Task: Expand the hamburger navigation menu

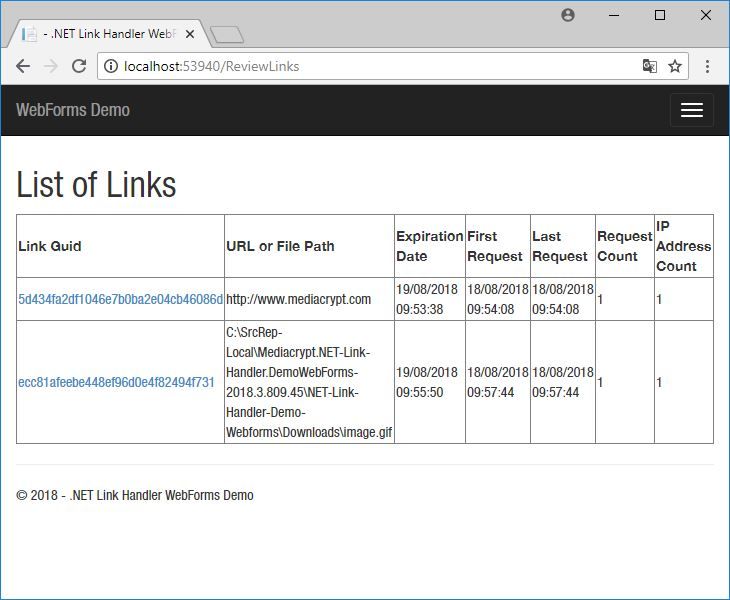Action: [691, 110]
